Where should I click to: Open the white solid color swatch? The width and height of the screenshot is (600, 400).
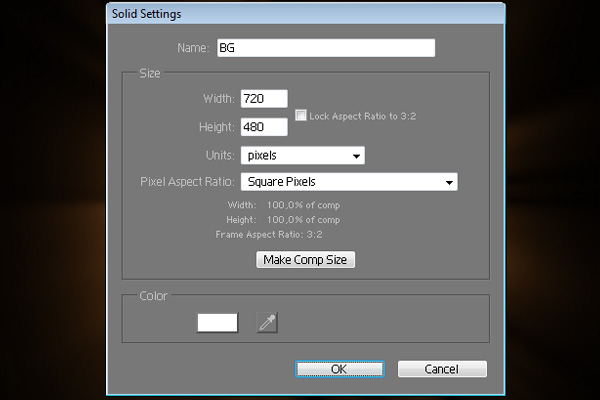click(217, 323)
